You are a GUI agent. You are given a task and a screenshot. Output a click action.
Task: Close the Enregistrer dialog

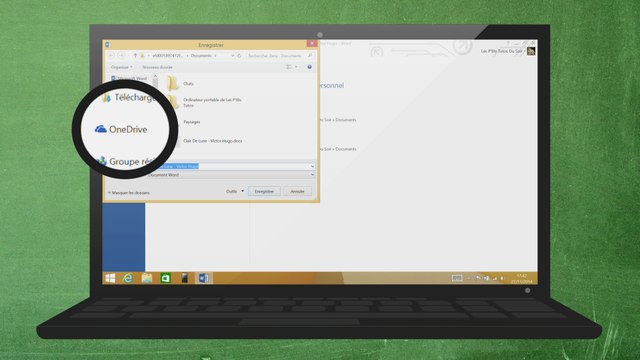point(312,43)
